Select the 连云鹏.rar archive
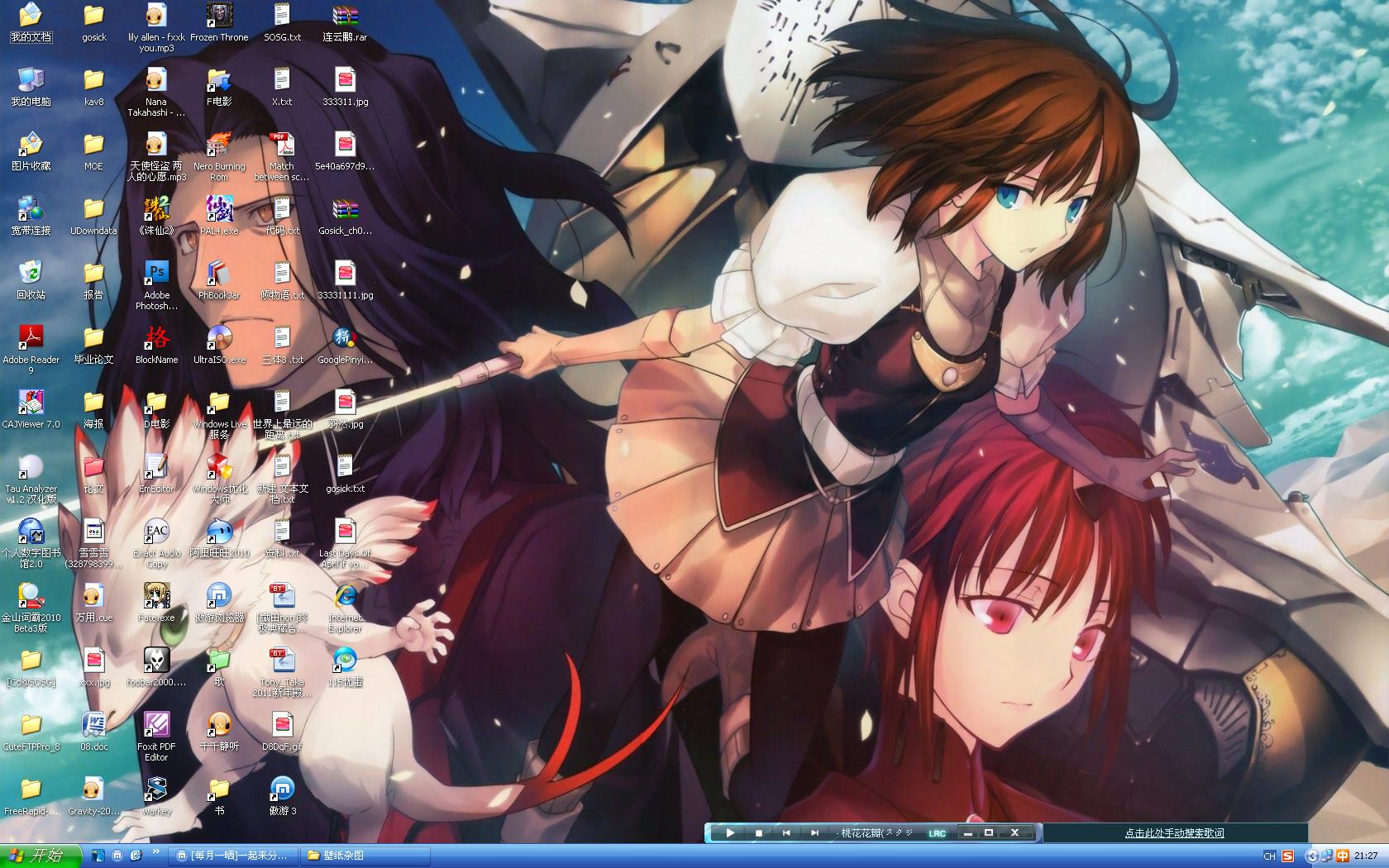Viewport: 1389px width, 868px height. tap(345, 21)
